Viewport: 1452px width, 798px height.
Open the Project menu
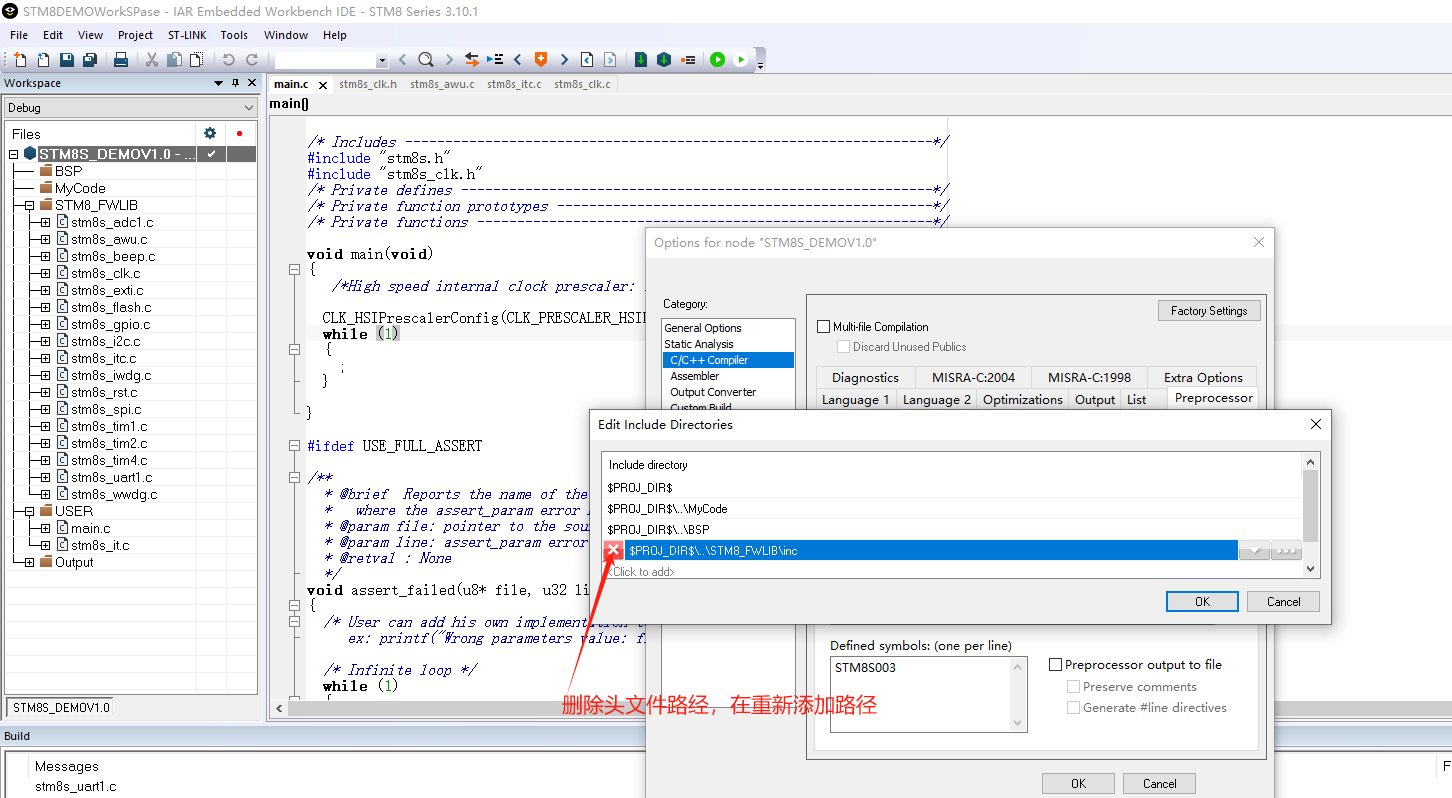pos(135,35)
